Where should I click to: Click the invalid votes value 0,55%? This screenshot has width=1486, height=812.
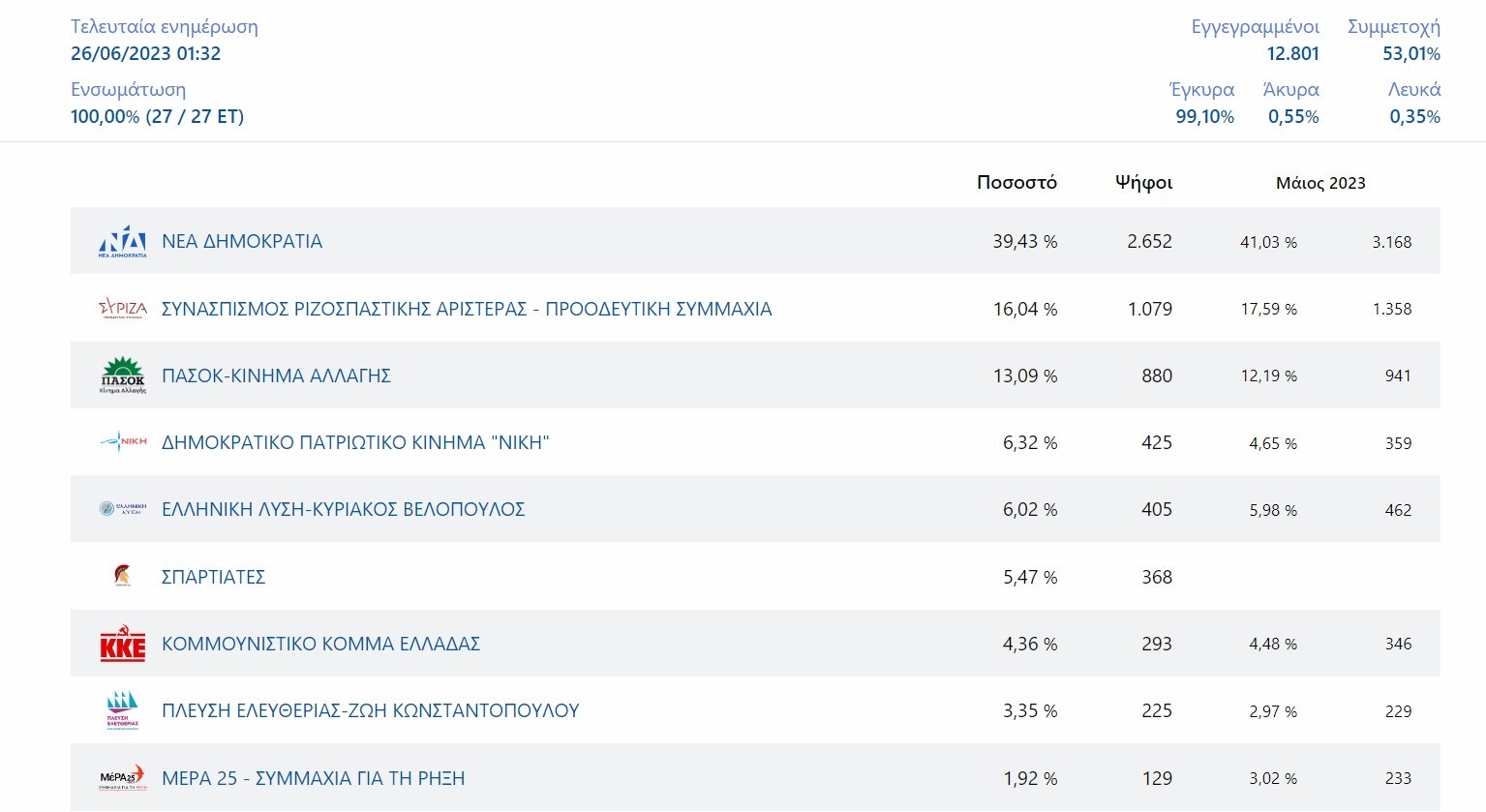[x=1293, y=116]
